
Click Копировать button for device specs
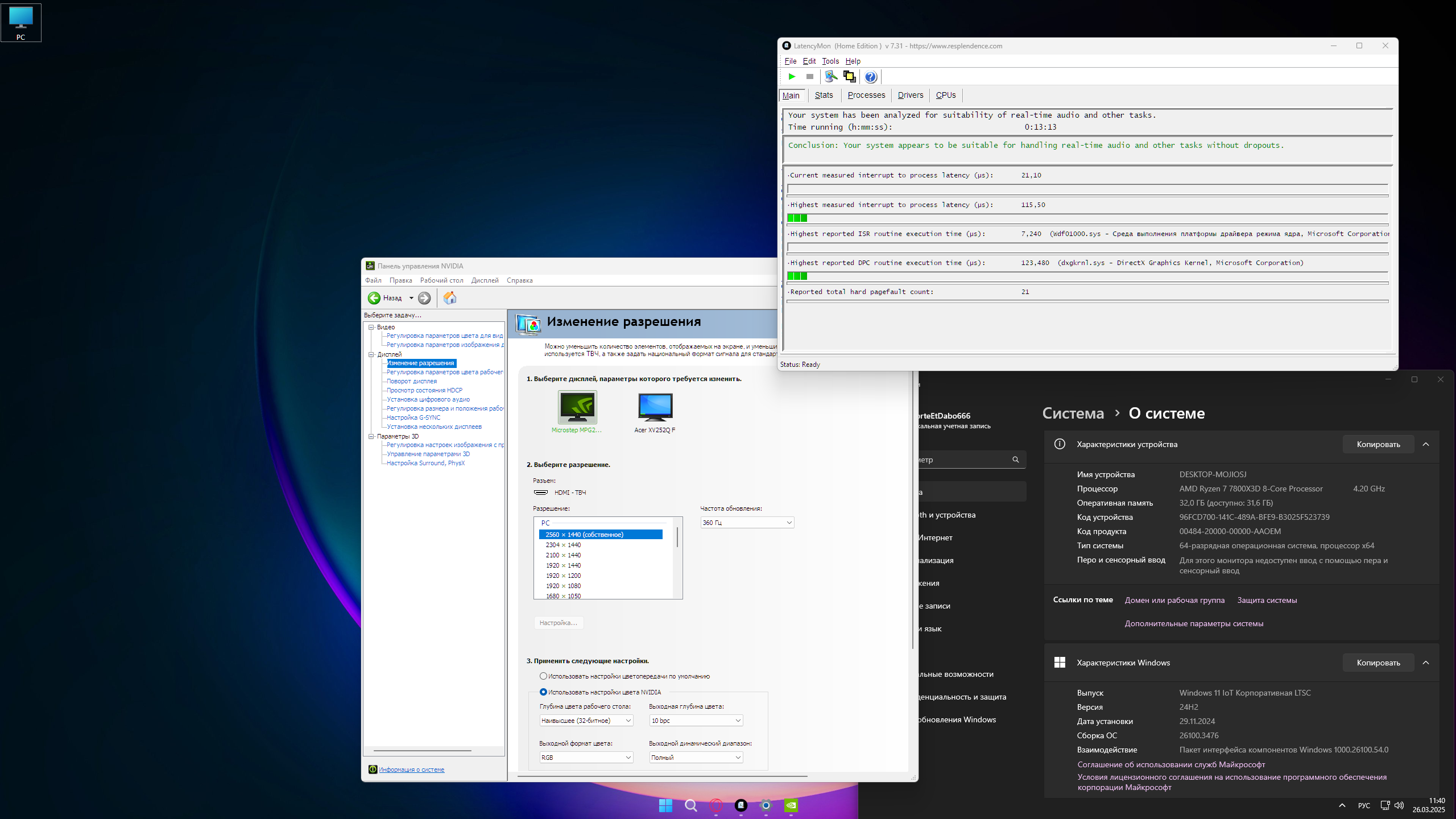click(x=1378, y=444)
